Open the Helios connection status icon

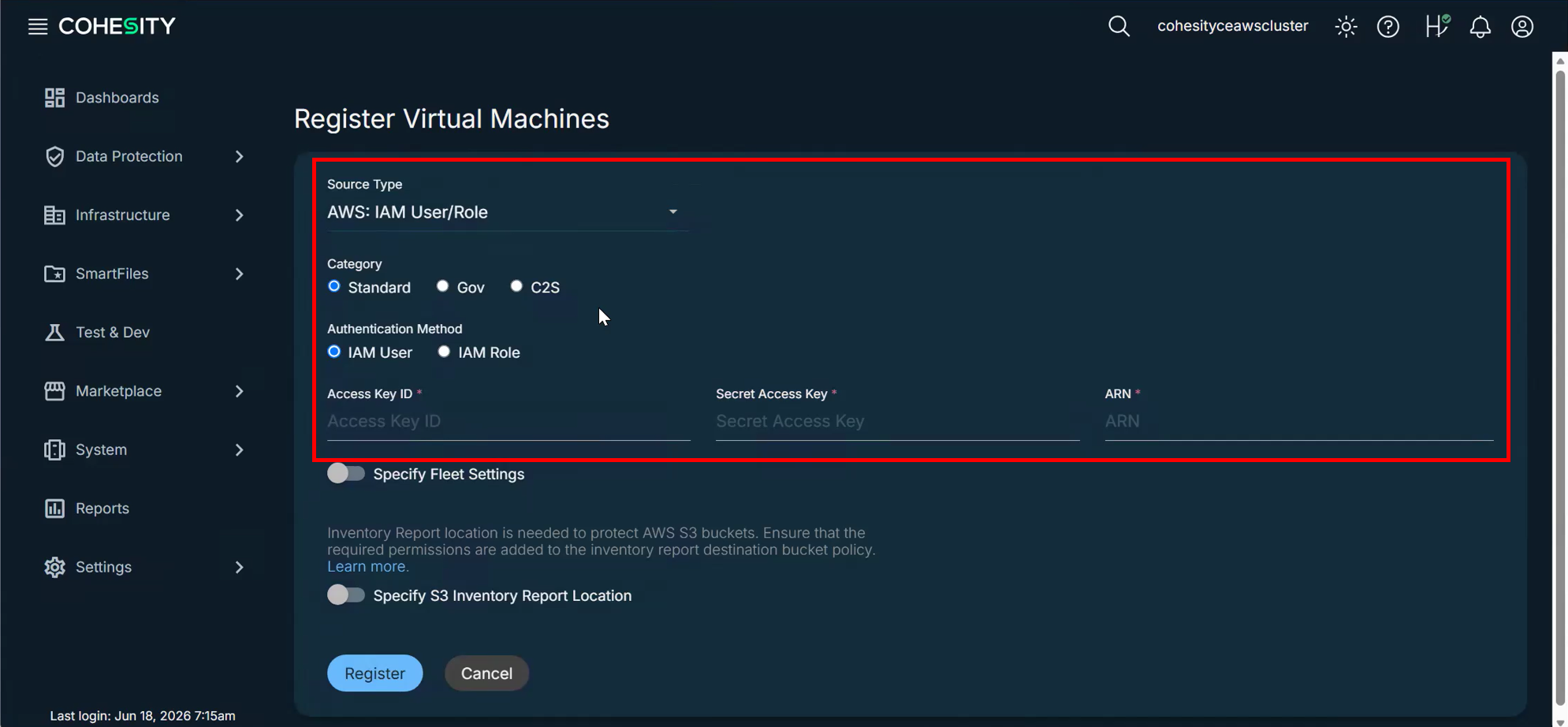pyautogui.click(x=1437, y=26)
